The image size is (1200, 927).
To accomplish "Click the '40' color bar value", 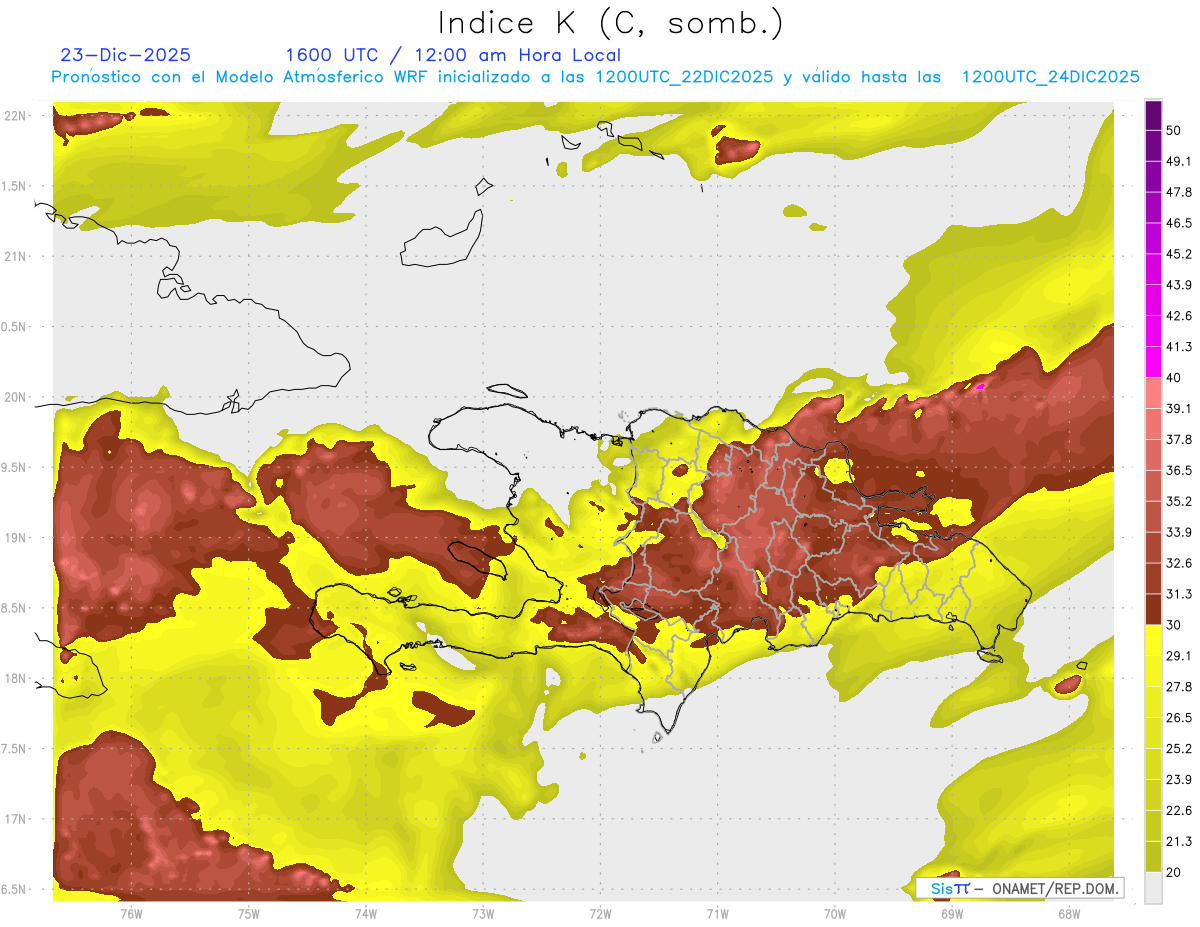I will tap(1175, 378).
